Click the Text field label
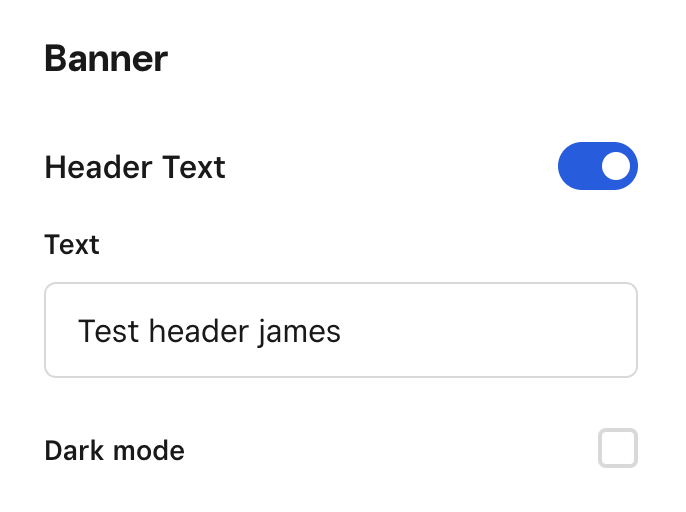The image size is (686, 512). point(72,244)
